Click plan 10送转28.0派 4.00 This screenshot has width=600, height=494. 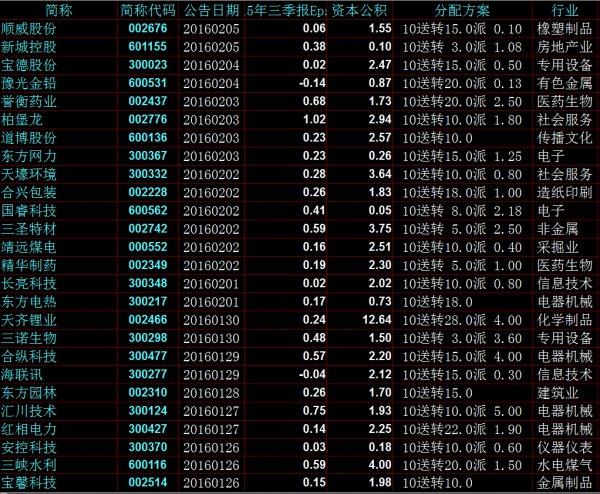pyautogui.click(x=462, y=320)
